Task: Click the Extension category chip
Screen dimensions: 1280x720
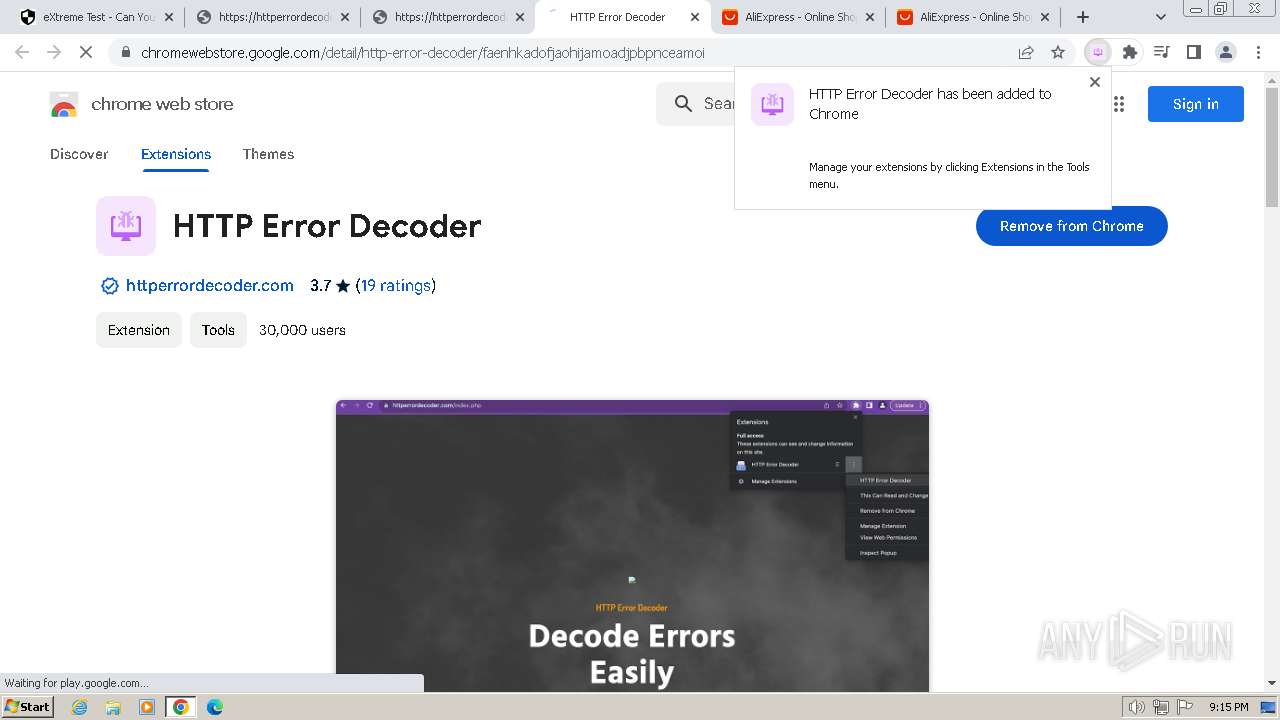Action: (x=139, y=330)
